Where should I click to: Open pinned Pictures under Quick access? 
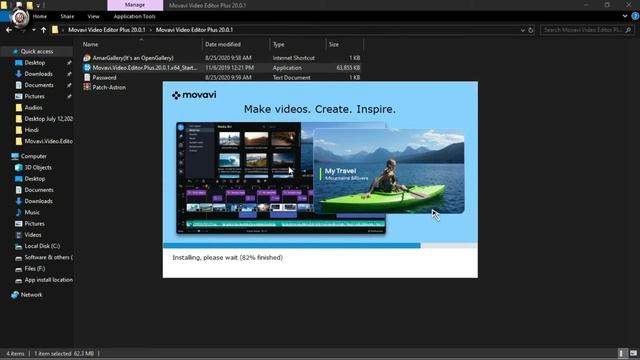pyautogui.click(x=34, y=96)
